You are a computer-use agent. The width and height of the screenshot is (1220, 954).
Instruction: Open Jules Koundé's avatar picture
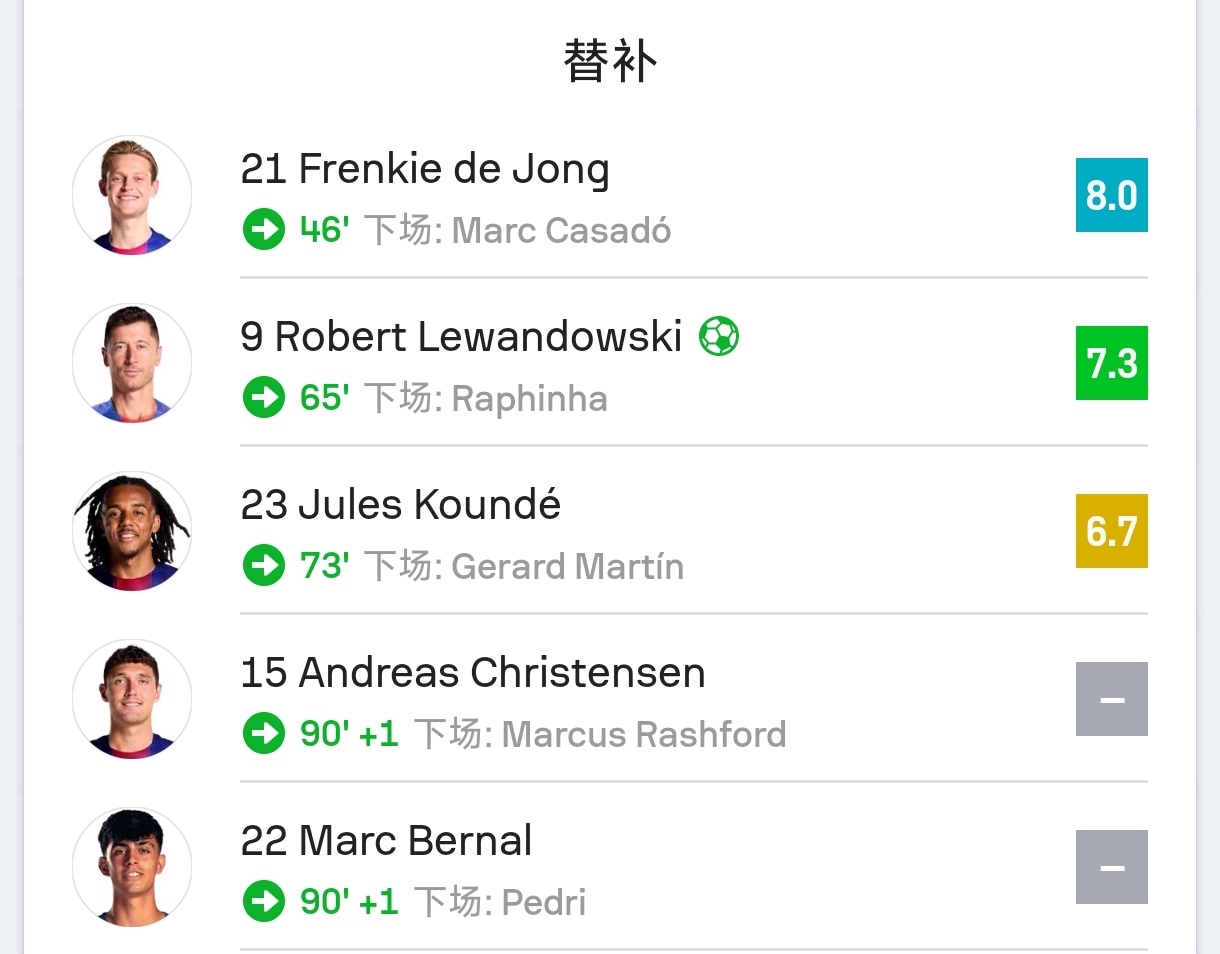(x=132, y=531)
